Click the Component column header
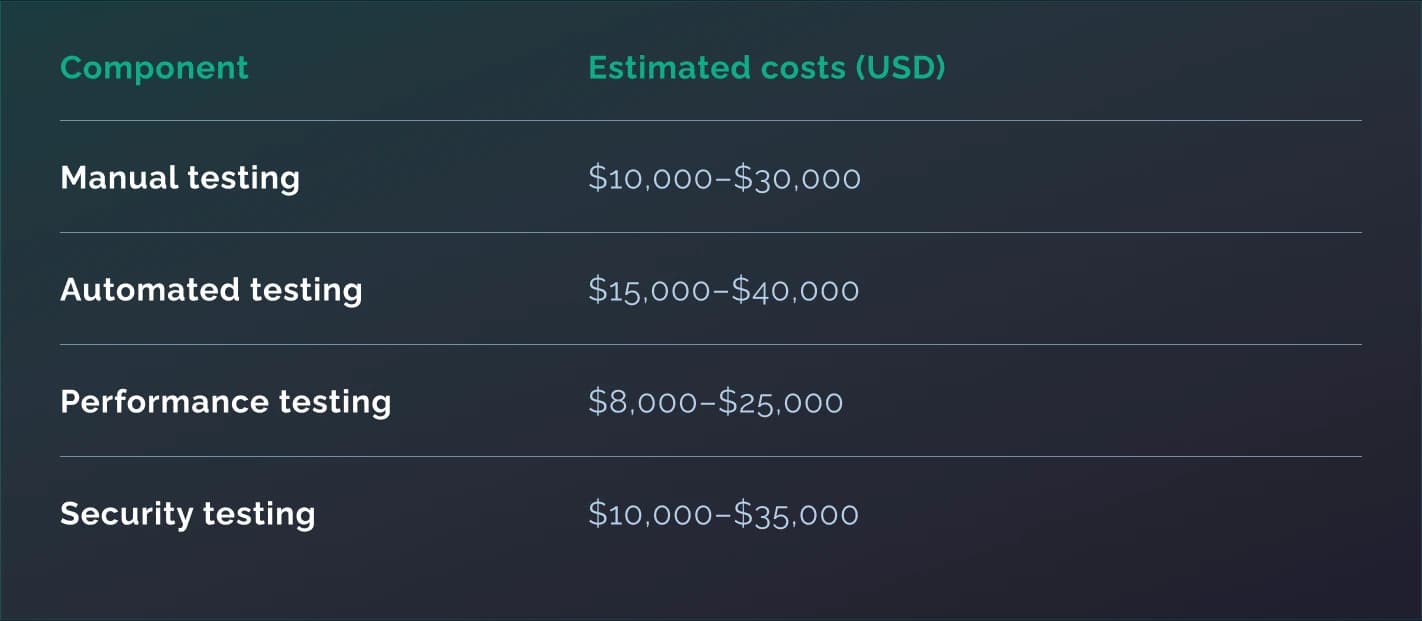This screenshot has width=1422, height=621. [154, 68]
